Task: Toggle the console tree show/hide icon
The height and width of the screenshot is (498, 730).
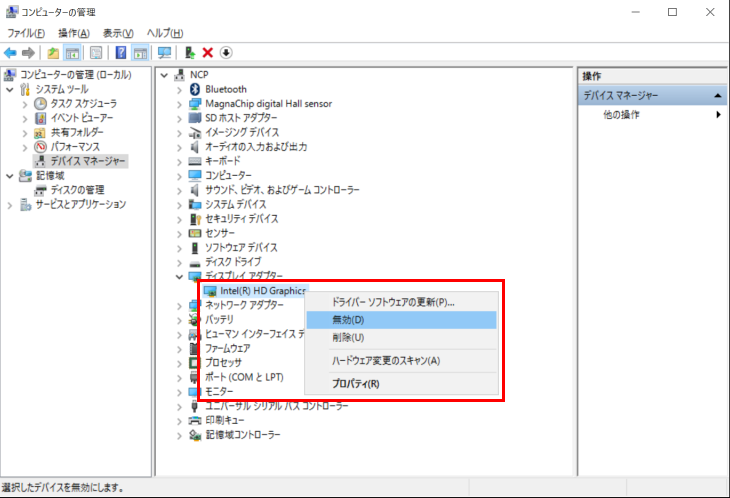Action: [72, 53]
